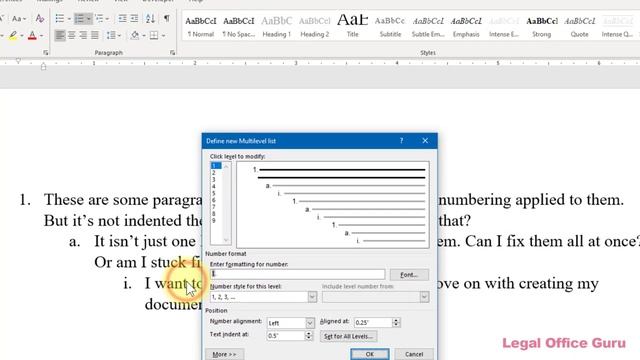
Task: Open the font color dropdown arrow
Action: pos(41,36)
